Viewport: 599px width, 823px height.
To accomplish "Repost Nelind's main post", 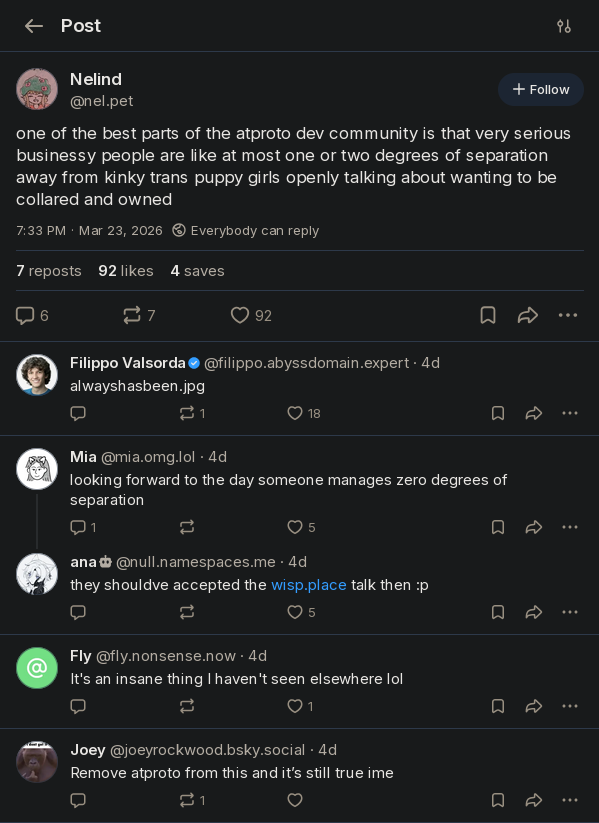I will tap(139, 315).
